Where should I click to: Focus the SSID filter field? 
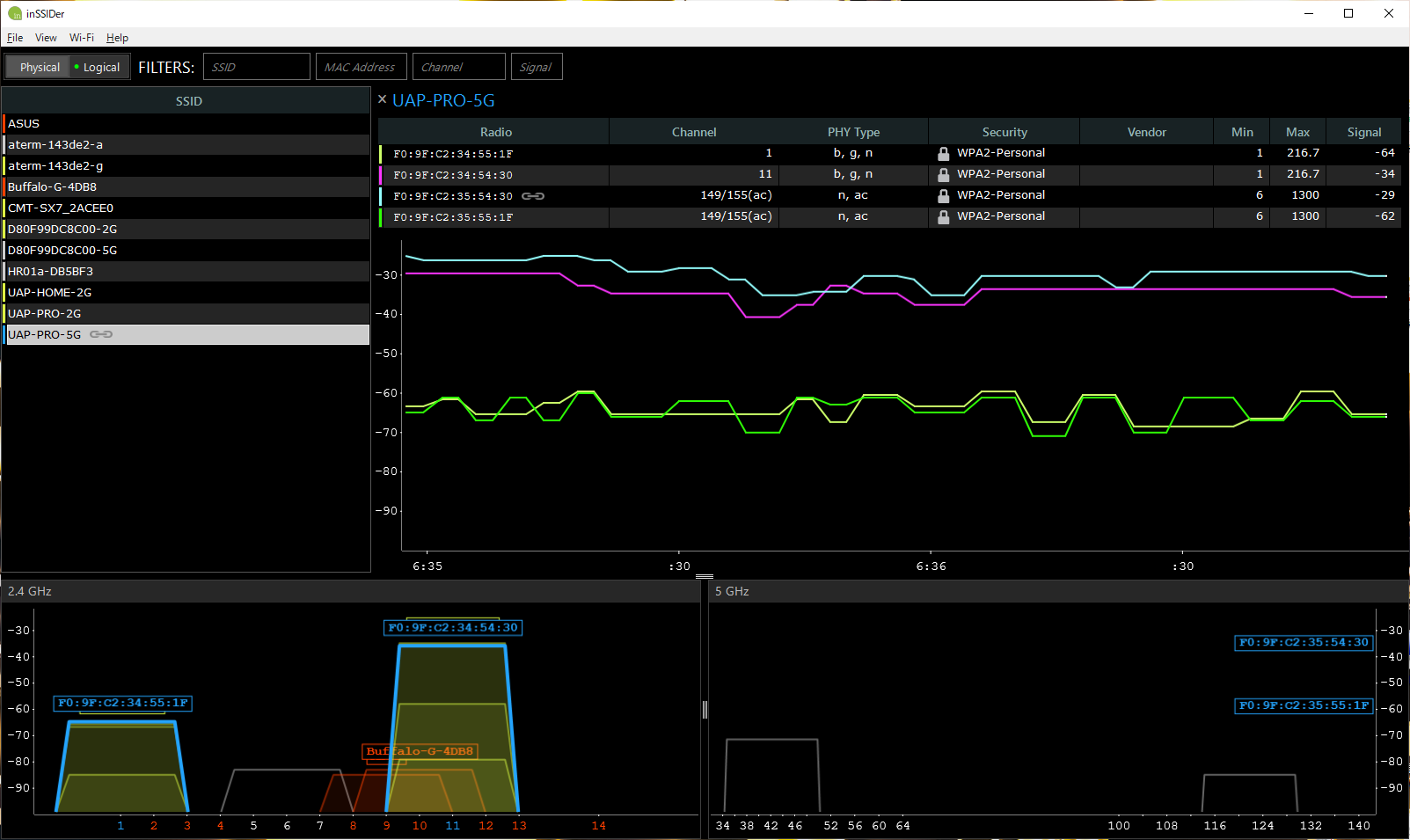tap(257, 67)
